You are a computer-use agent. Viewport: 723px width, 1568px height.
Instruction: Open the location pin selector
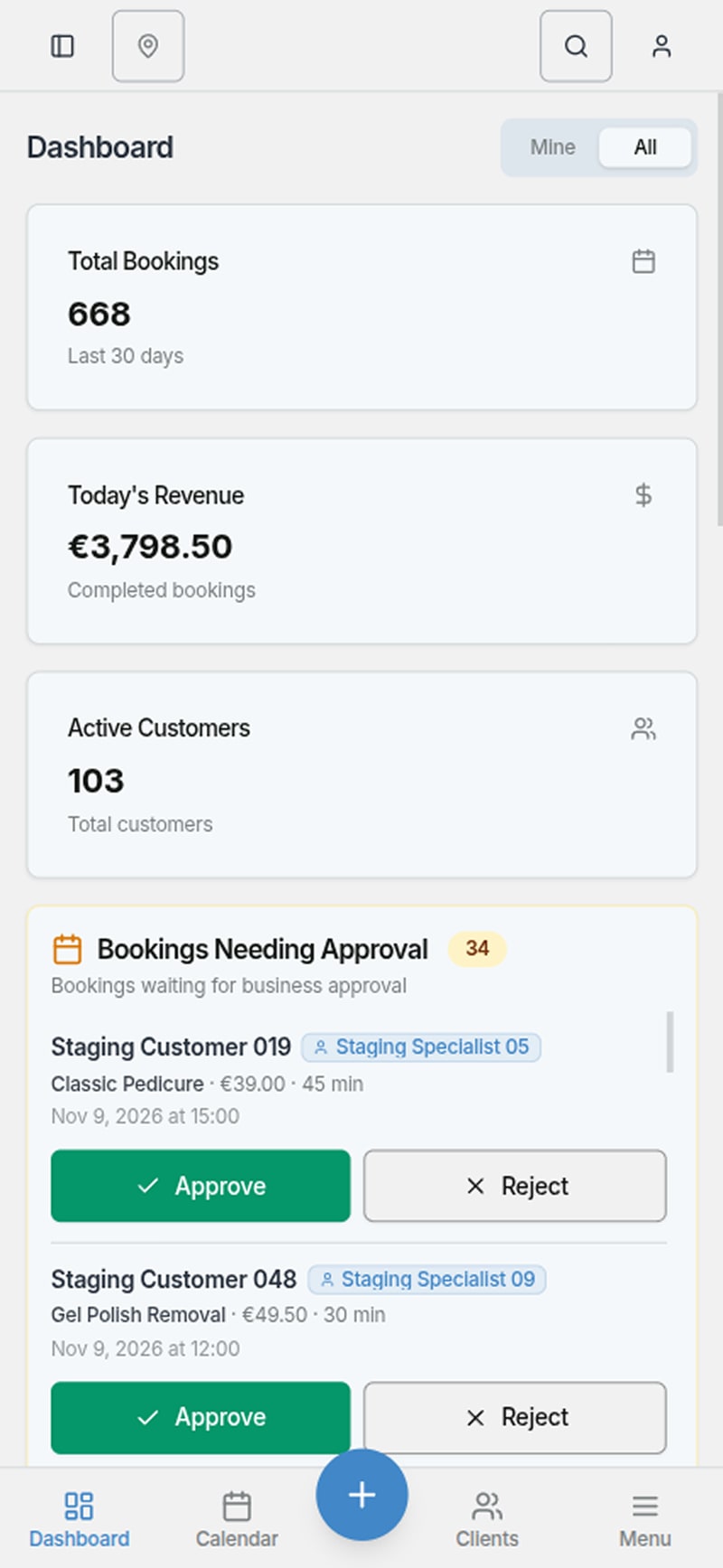148,46
